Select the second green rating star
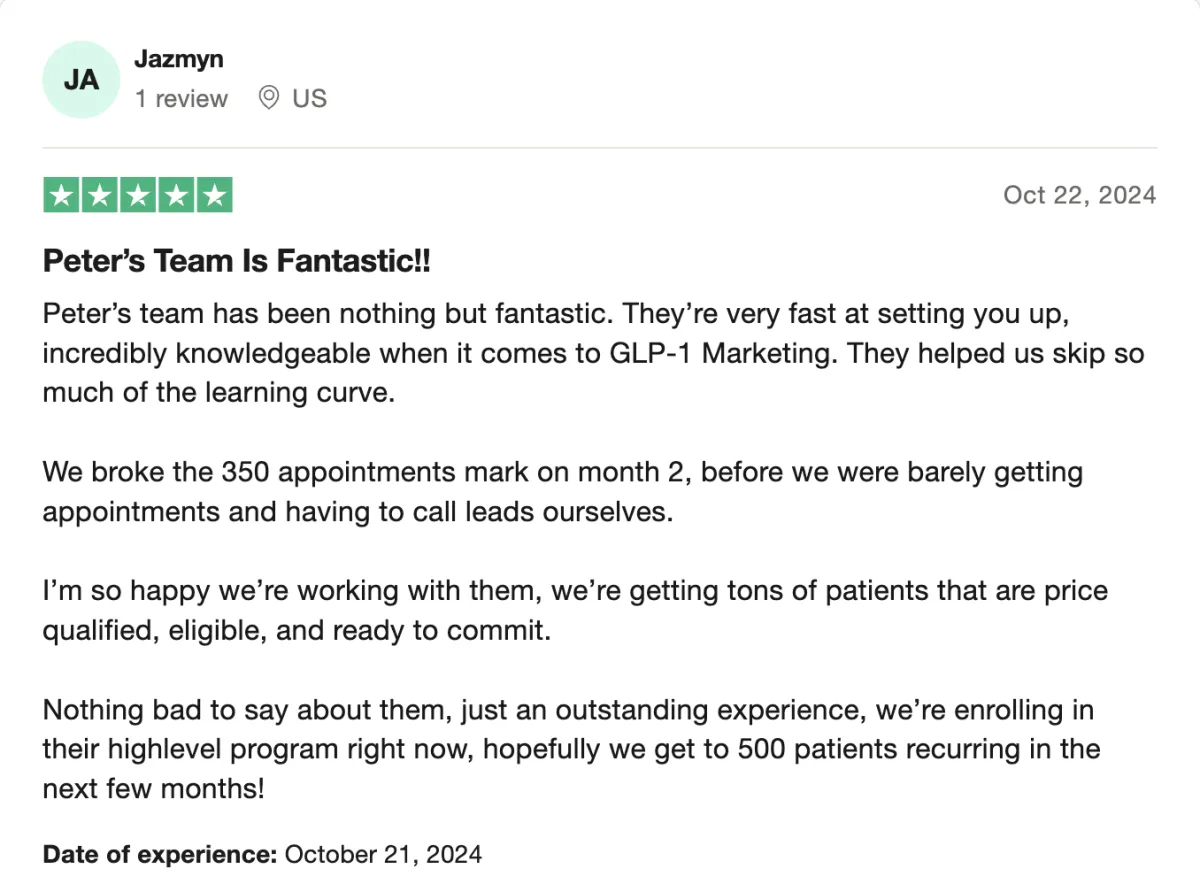The width and height of the screenshot is (1200, 892). [x=100, y=195]
